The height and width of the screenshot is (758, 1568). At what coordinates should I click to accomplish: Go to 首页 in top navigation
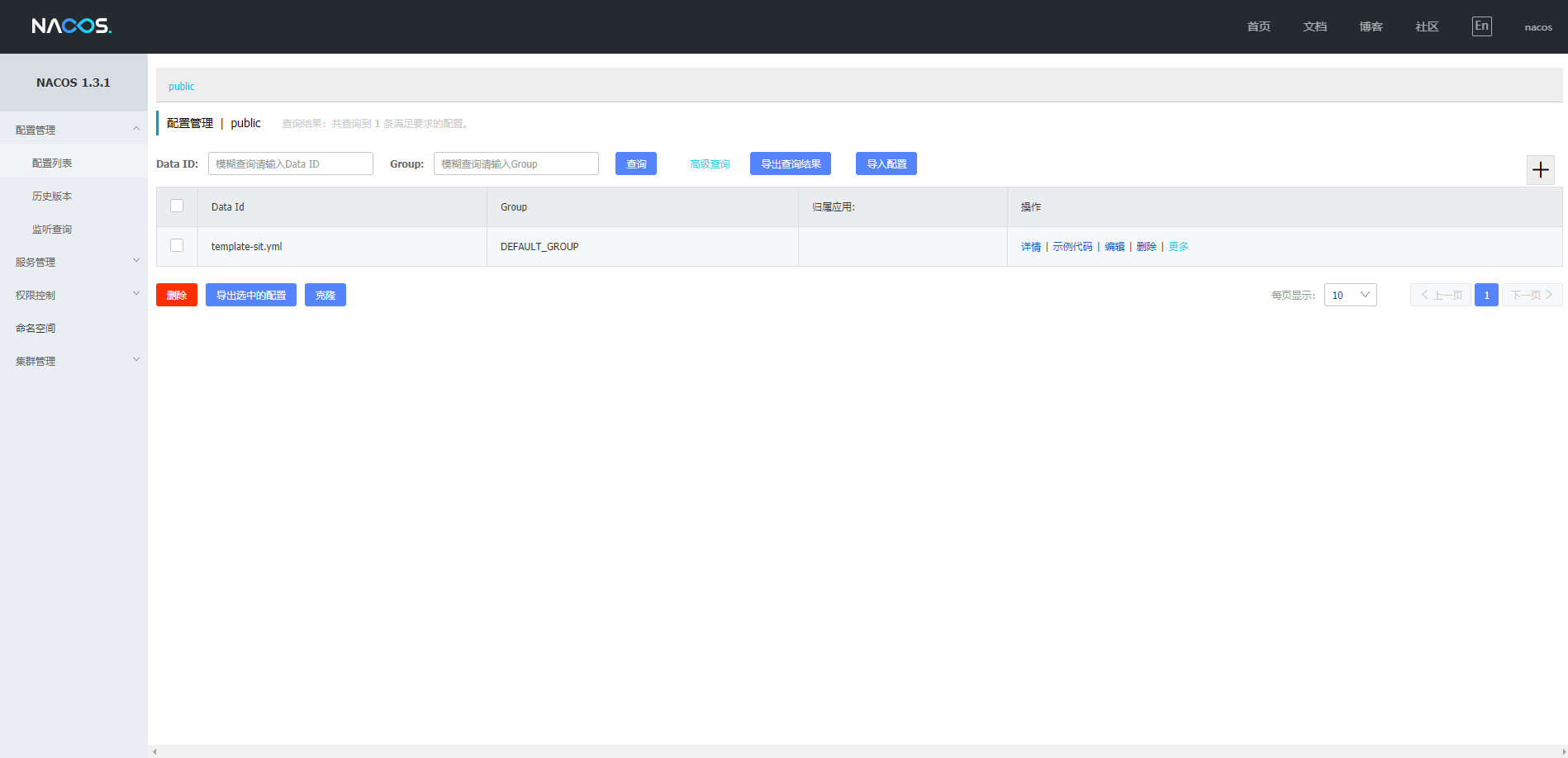(1258, 26)
